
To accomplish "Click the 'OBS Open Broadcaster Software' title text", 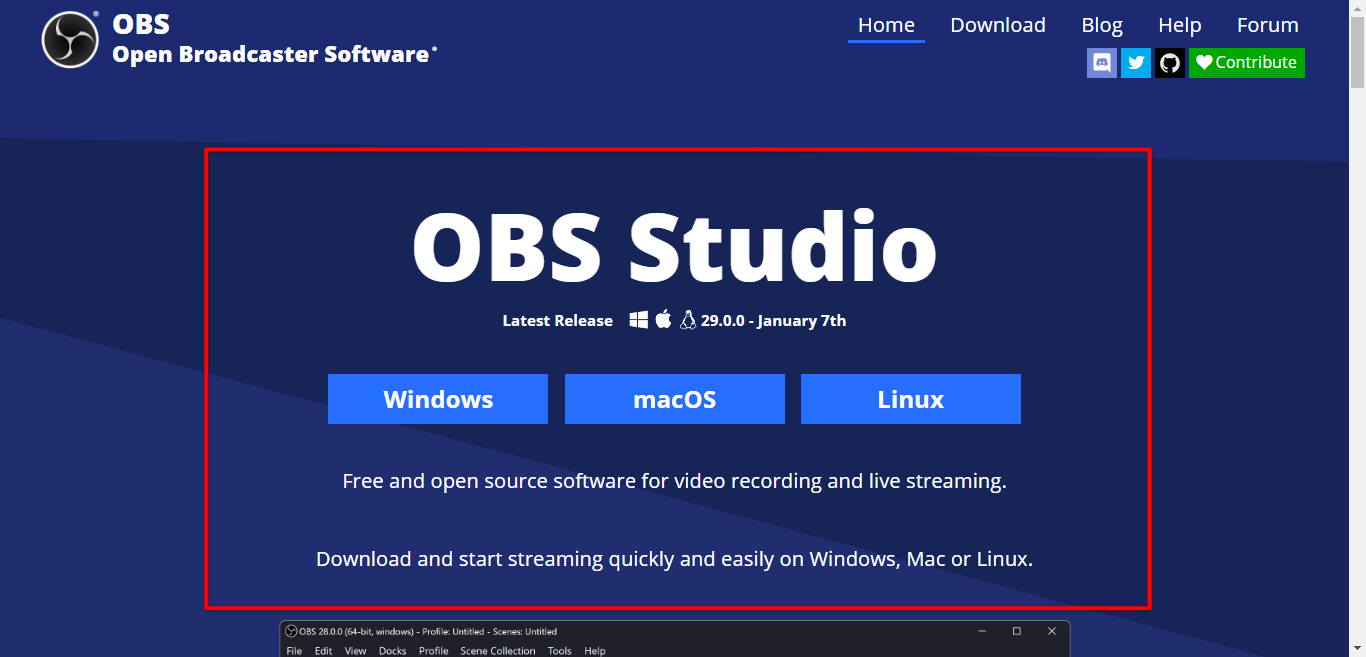I will 275,39.
